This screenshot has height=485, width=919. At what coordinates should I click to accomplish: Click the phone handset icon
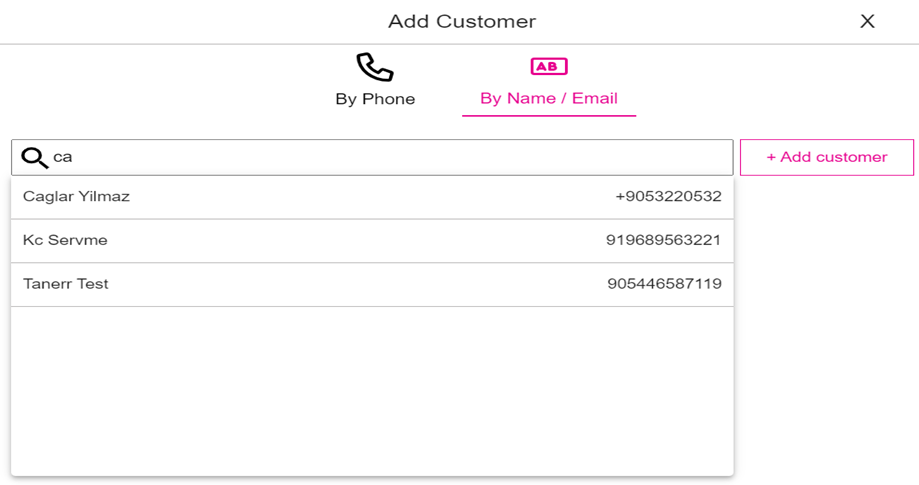tap(375, 68)
